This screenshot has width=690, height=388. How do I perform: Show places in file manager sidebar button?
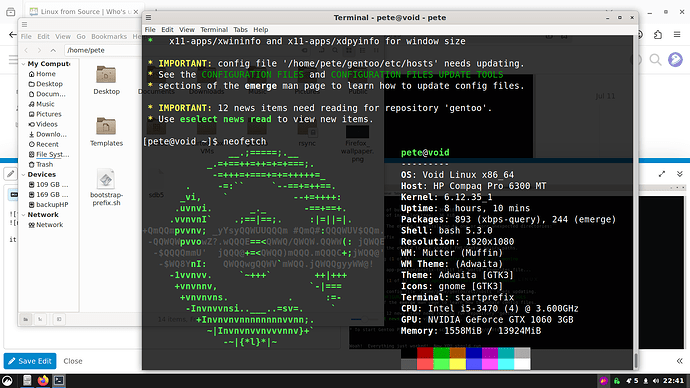pos(26,319)
